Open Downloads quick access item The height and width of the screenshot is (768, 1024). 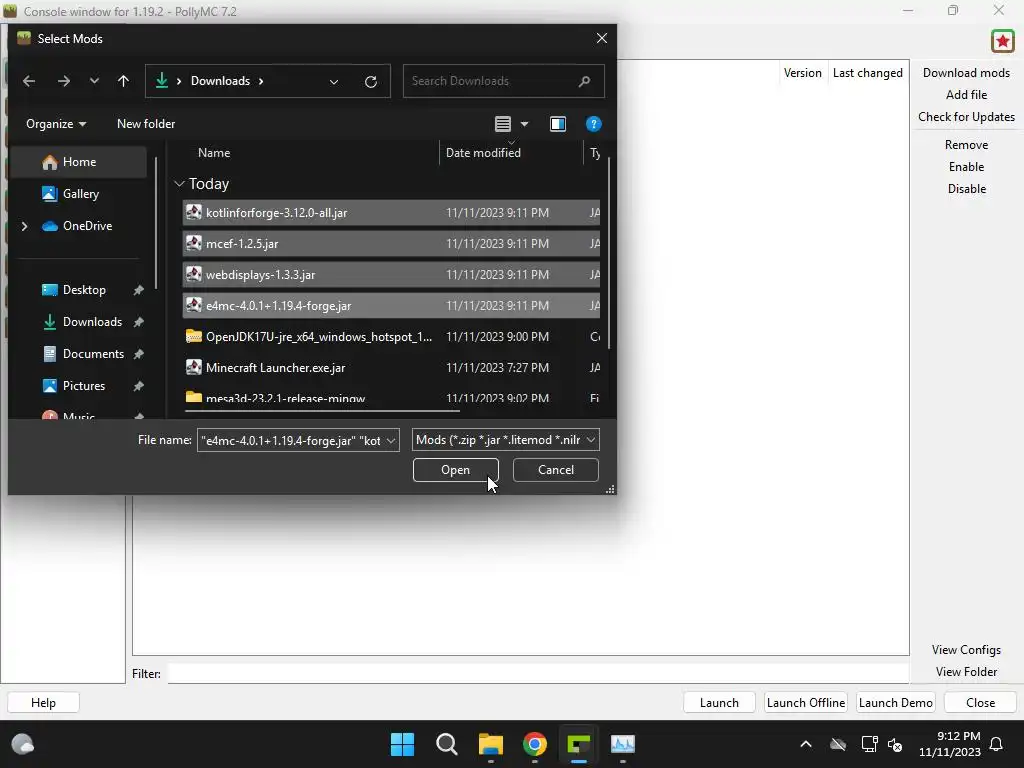[x=92, y=322]
